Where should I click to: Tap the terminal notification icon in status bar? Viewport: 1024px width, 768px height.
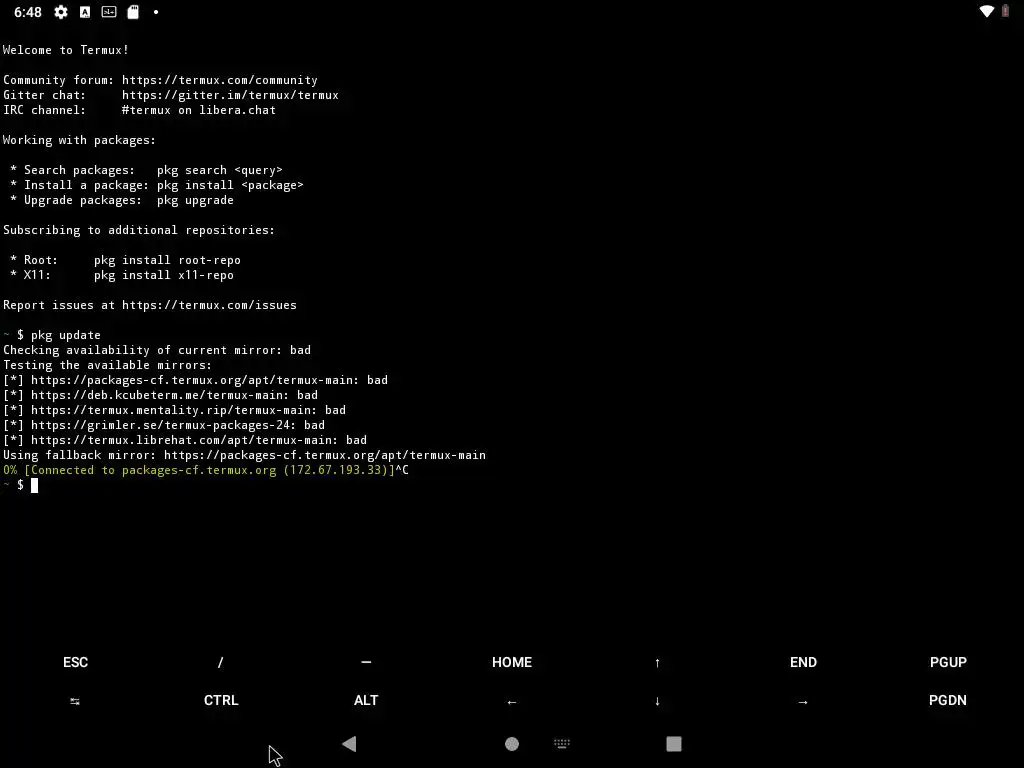[x=109, y=12]
